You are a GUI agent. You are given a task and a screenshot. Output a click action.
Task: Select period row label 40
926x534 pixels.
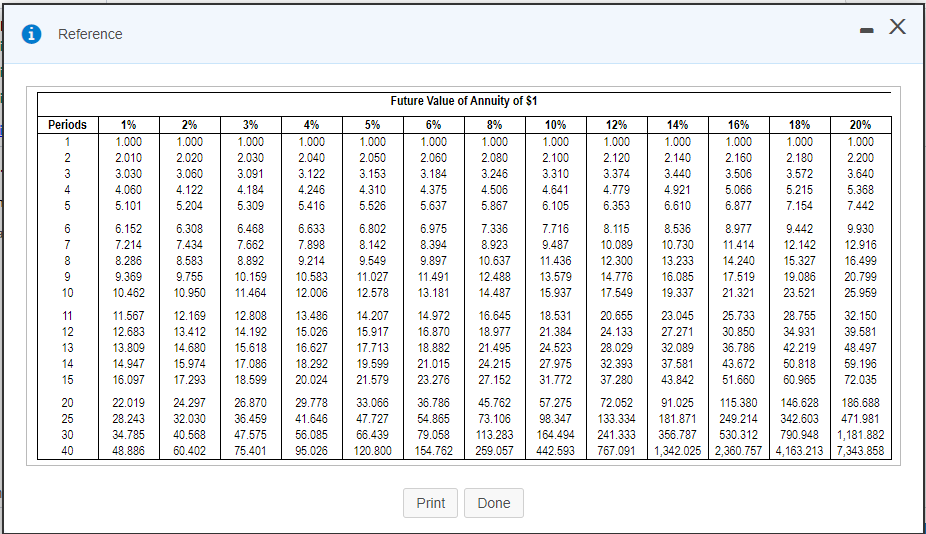pyautogui.click(x=67, y=451)
